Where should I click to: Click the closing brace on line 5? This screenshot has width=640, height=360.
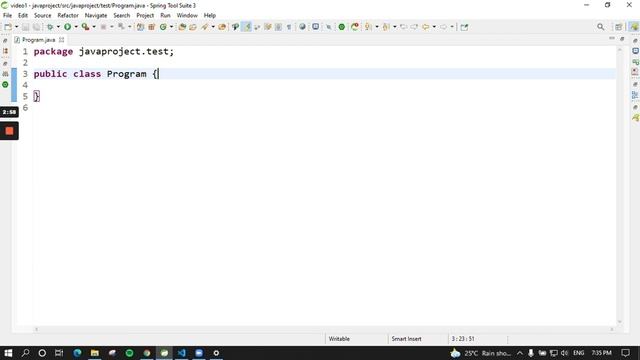click(x=36, y=96)
